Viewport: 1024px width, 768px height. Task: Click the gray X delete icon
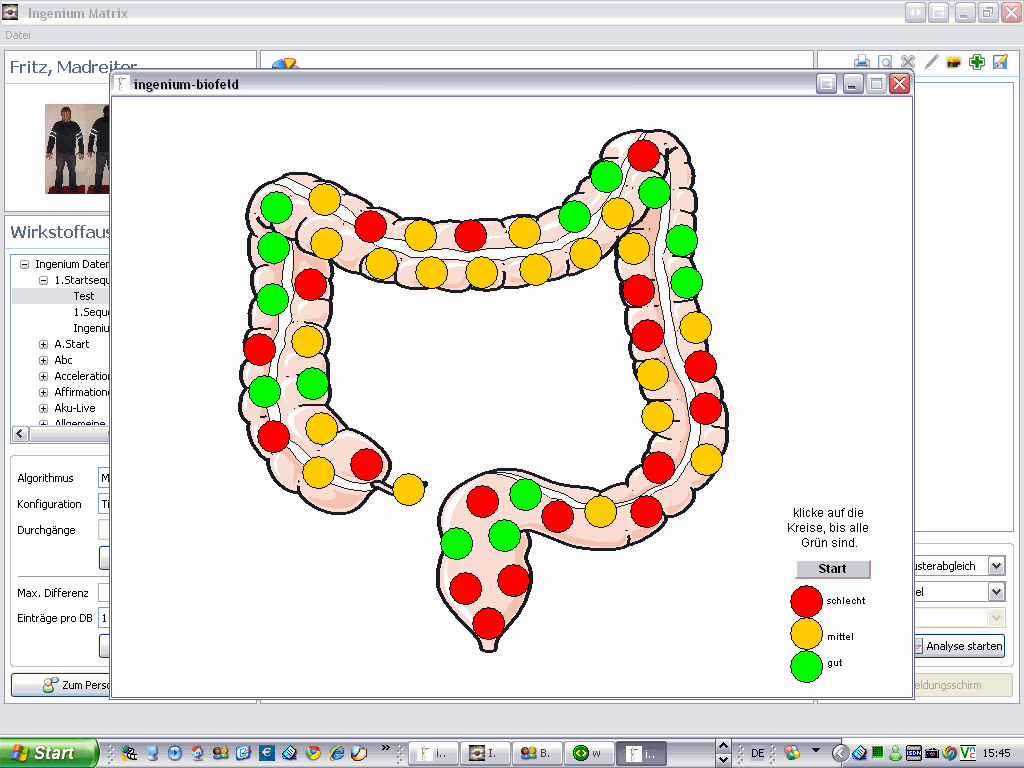pos(908,62)
